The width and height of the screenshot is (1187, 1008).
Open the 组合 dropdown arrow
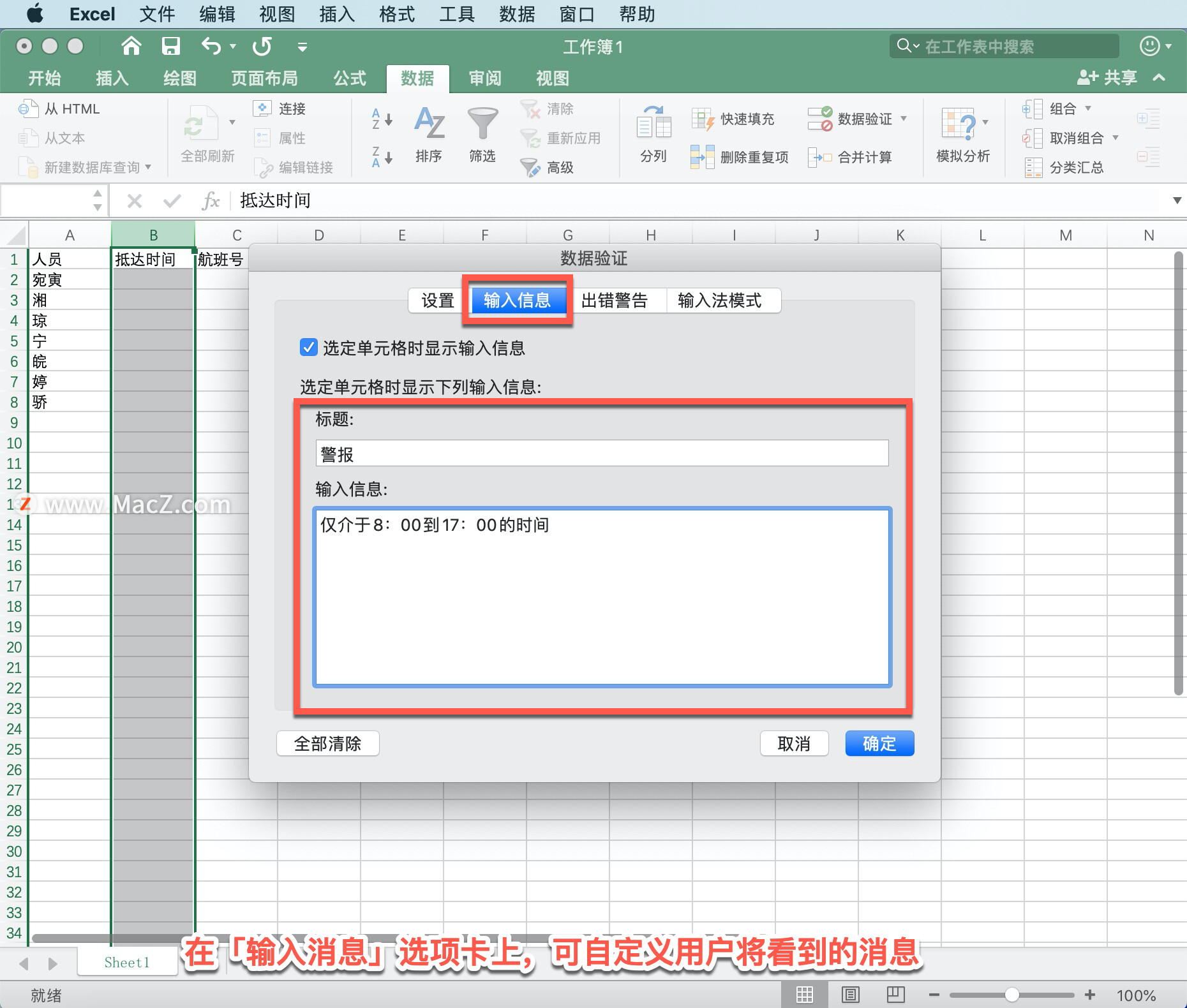[x=1088, y=108]
